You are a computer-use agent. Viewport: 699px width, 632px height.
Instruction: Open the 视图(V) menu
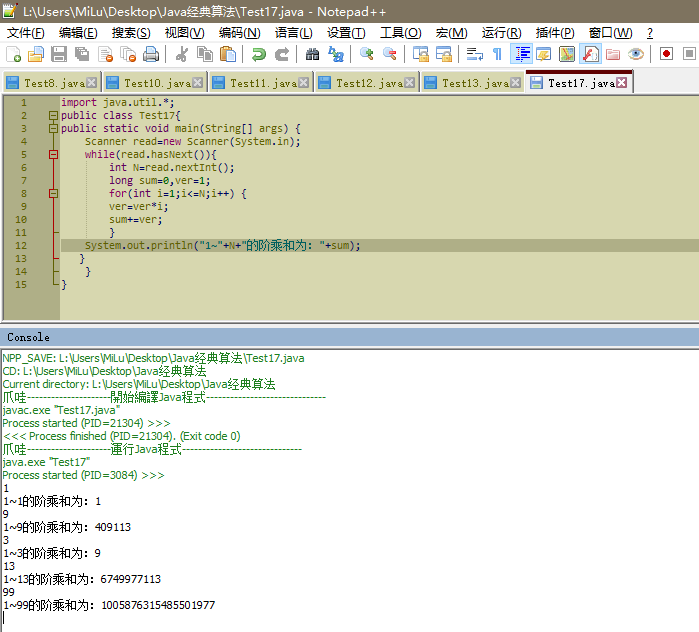pyautogui.click(x=185, y=33)
